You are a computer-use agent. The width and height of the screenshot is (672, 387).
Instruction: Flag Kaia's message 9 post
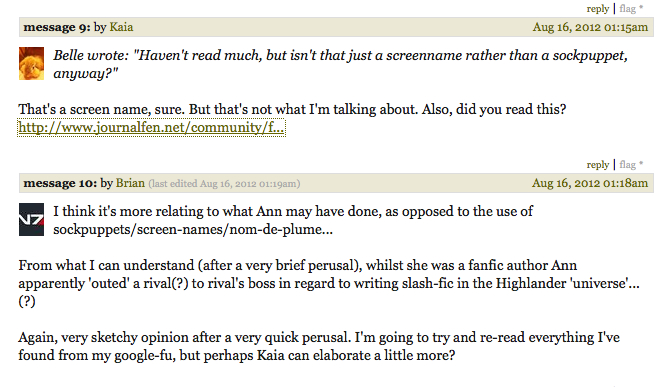tap(627, 165)
